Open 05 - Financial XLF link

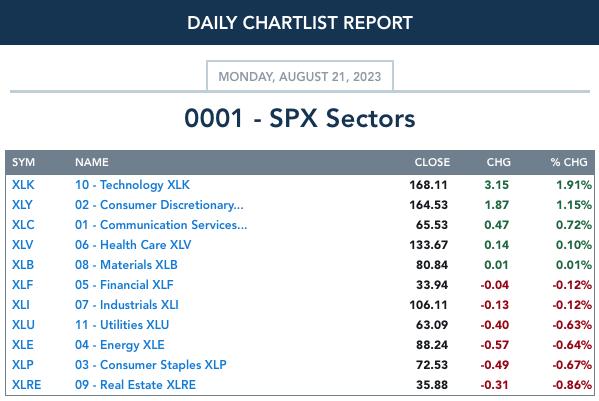click(124, 285)
